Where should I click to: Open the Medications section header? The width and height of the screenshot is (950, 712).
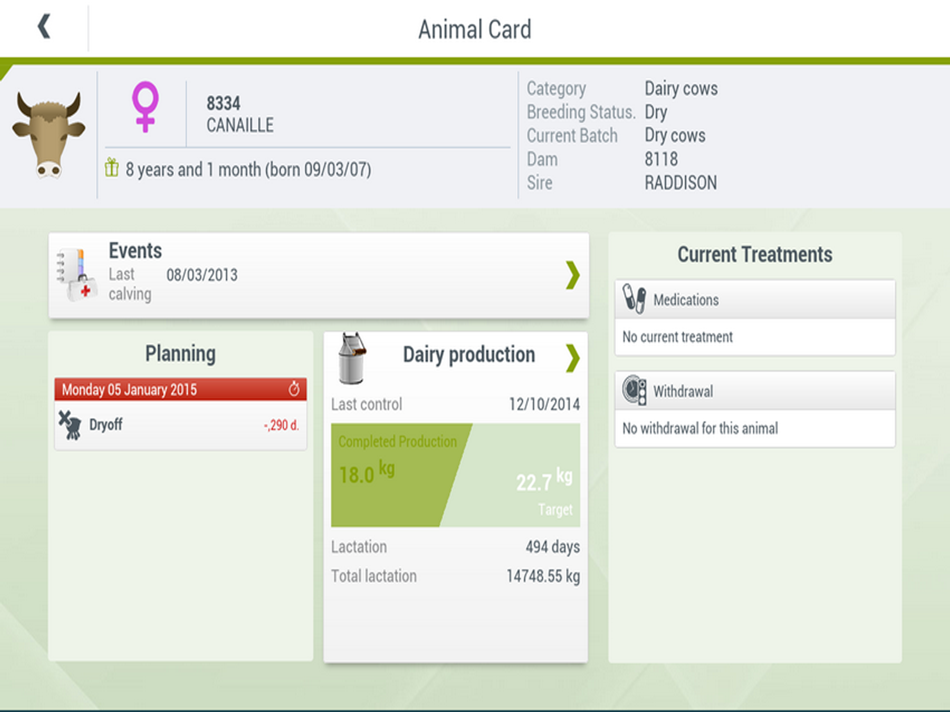coord(755,299)
